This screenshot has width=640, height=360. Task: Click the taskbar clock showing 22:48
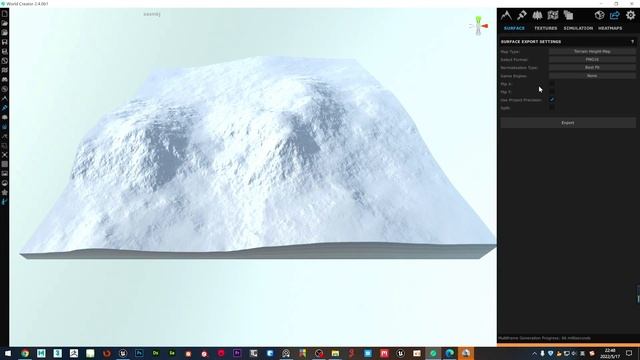pos(610,353)
